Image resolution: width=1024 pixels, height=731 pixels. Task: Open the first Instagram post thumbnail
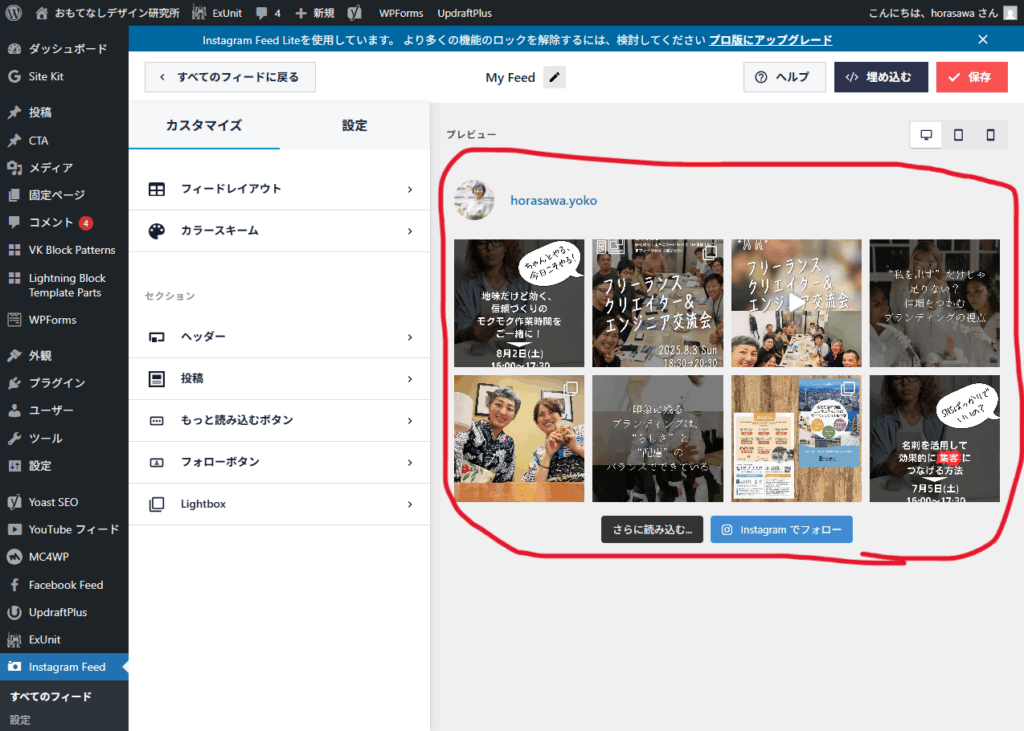point(519,303)
